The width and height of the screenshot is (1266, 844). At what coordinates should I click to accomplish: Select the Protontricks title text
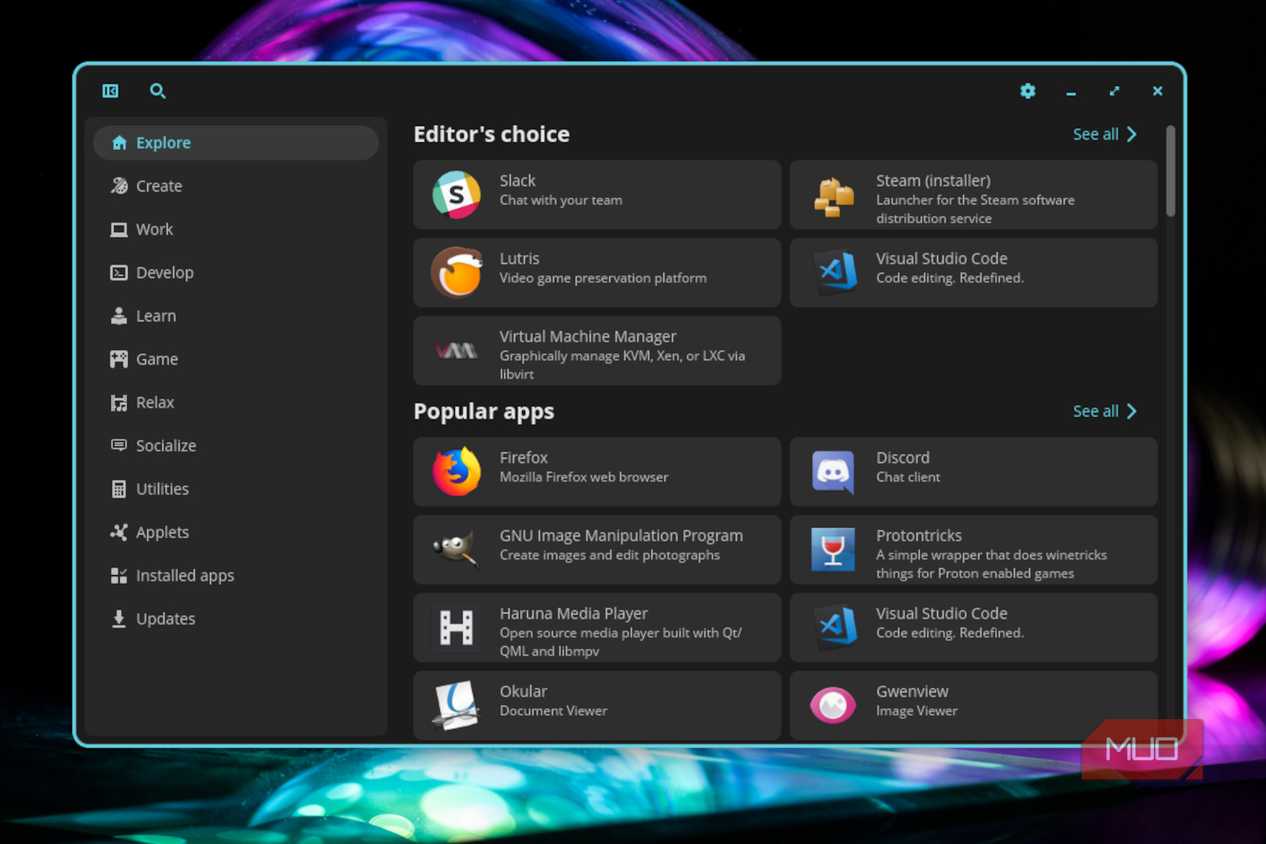point(919,536)
